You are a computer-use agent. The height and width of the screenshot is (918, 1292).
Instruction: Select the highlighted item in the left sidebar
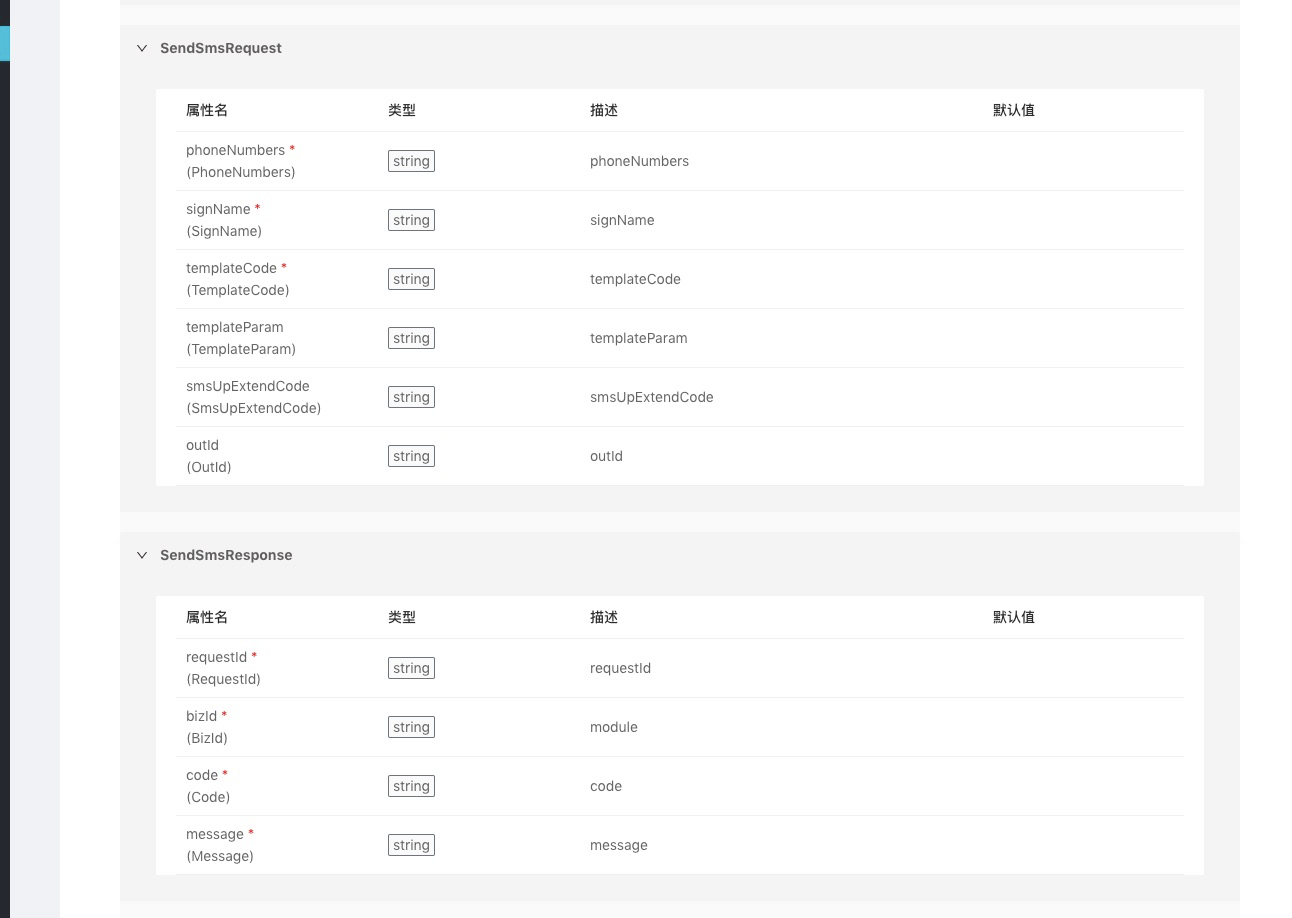(5, 43)
